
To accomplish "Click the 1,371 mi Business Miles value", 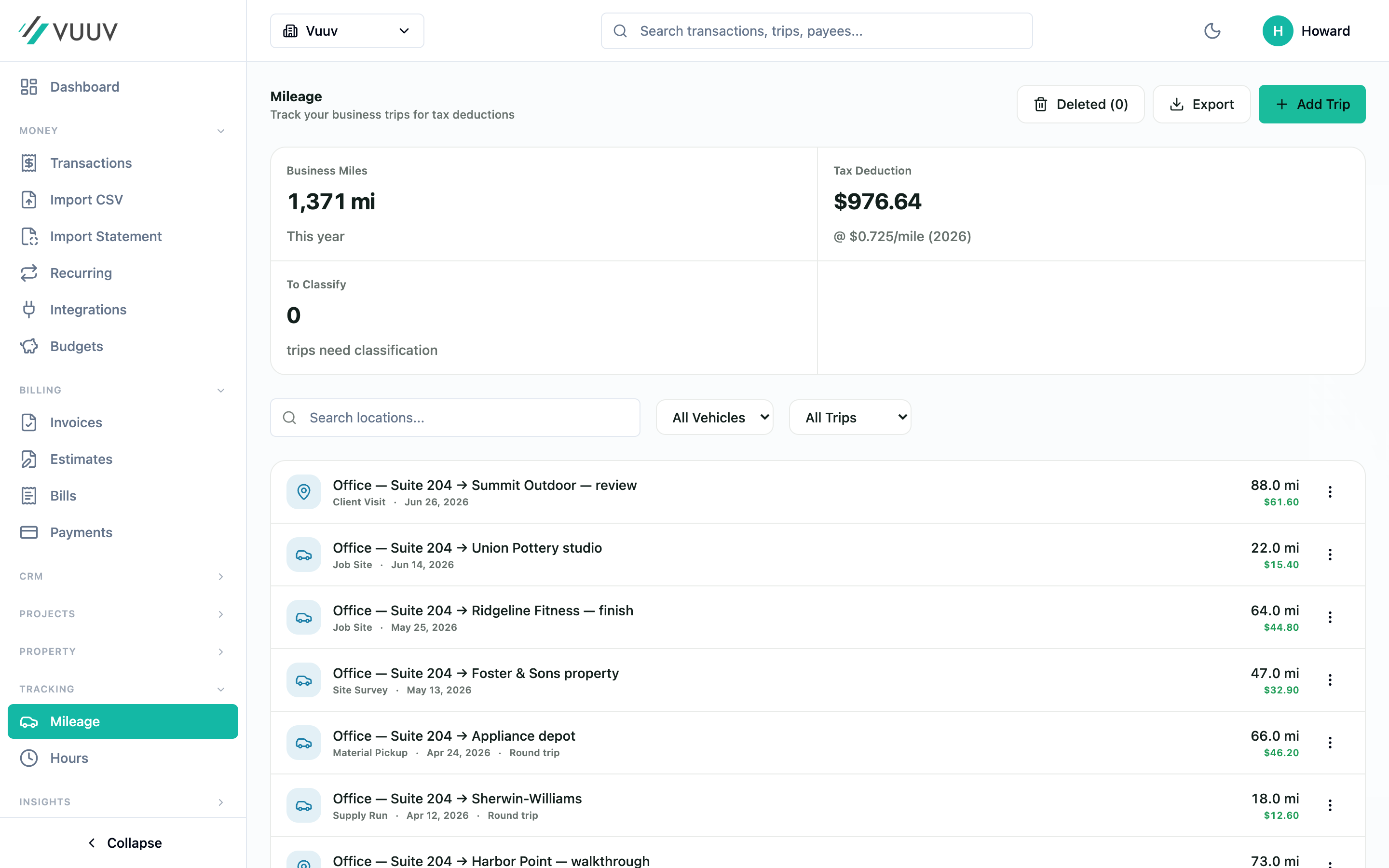I will (330, 202).
